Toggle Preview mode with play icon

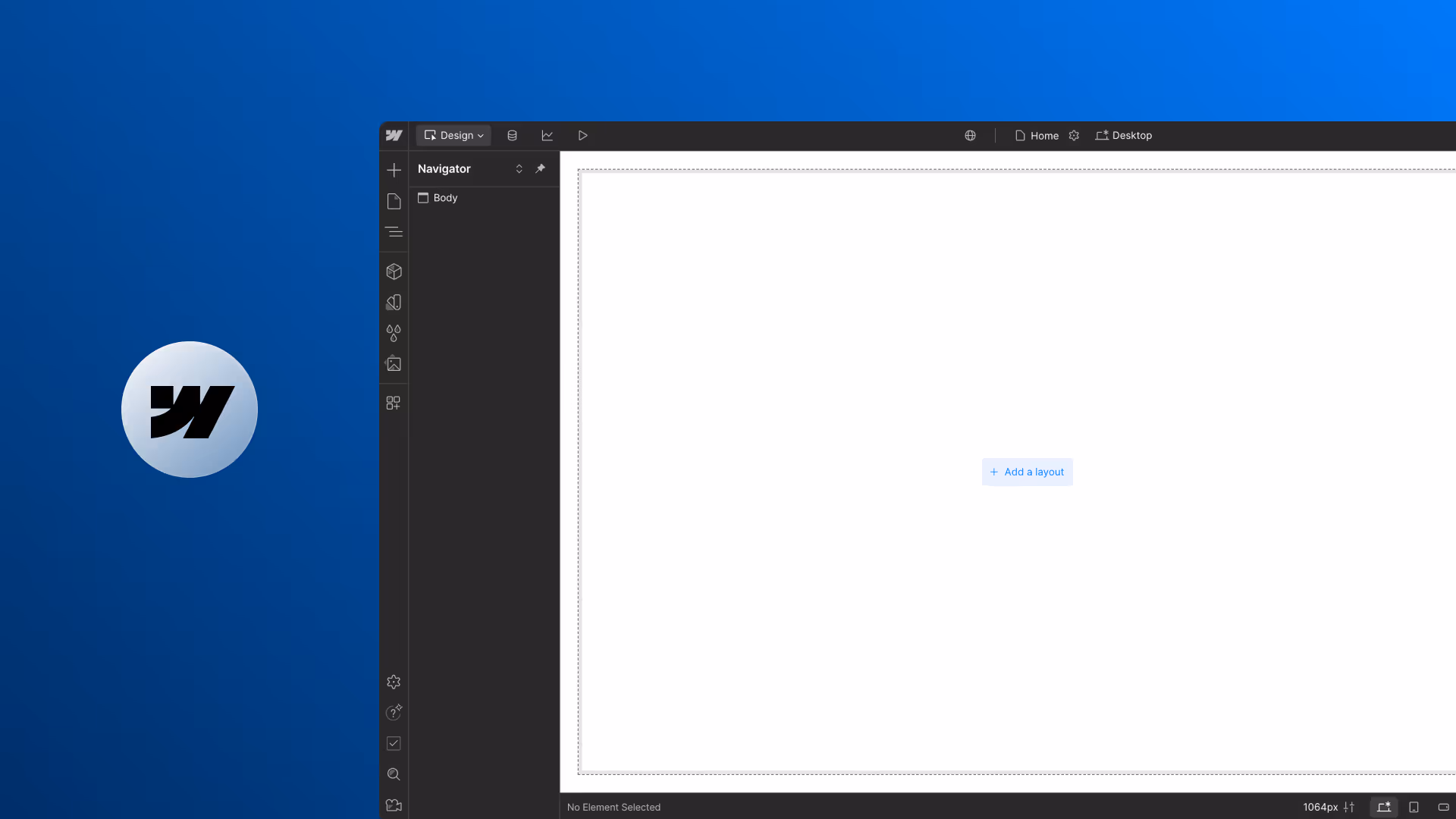[x=582, y=136]
